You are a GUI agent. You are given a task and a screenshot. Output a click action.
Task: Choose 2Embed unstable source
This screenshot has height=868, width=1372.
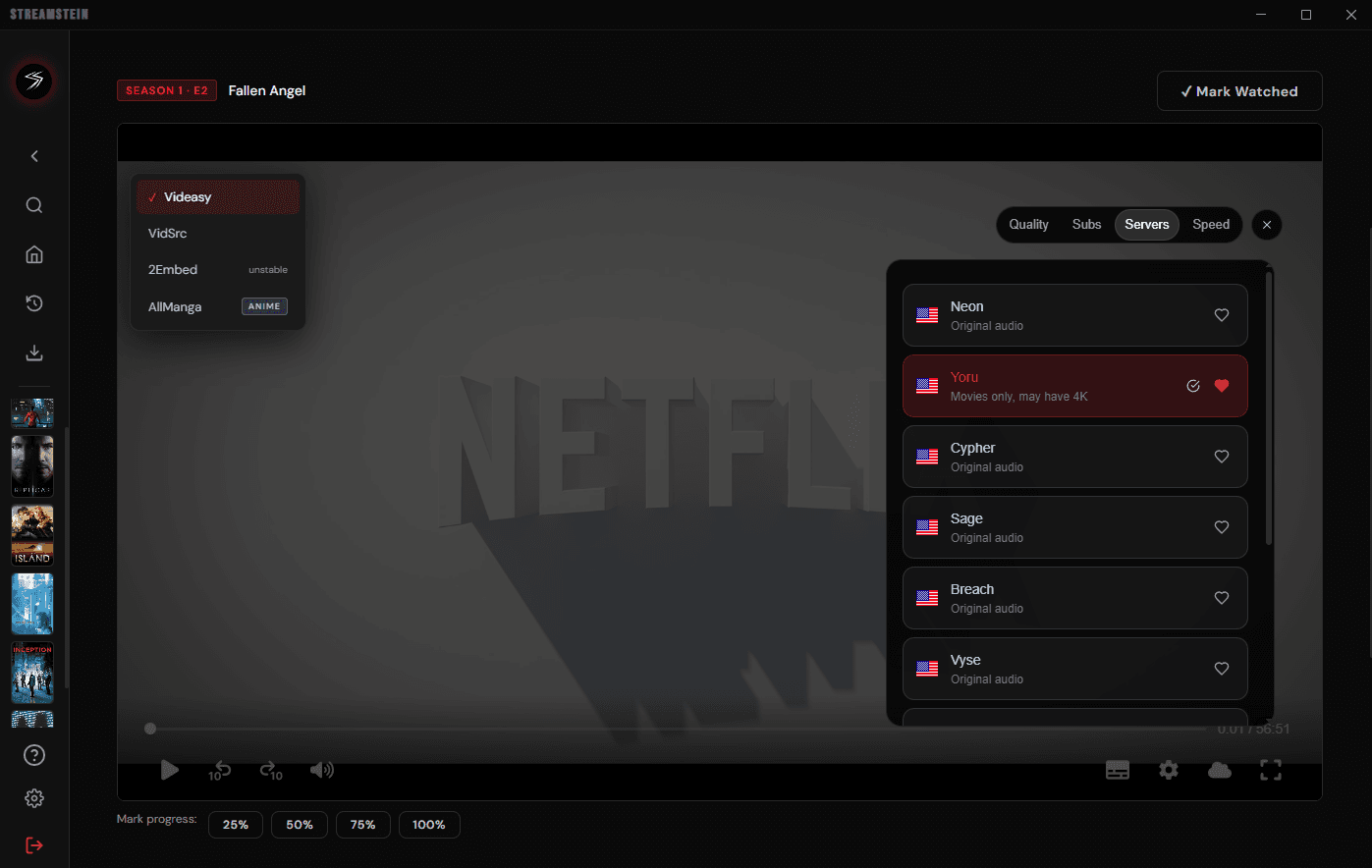(218, 270)
